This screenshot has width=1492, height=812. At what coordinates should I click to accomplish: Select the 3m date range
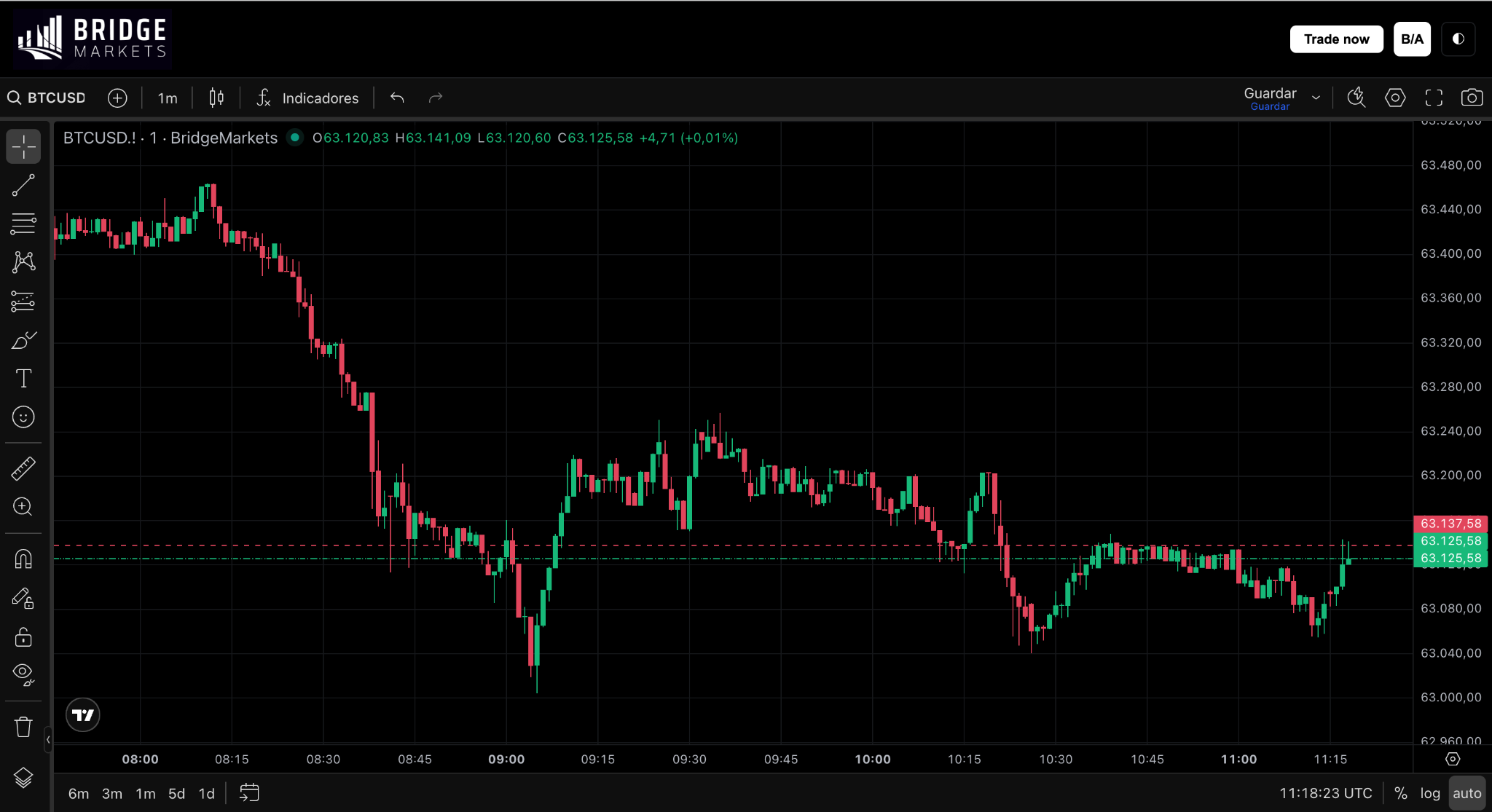[112, 793]
